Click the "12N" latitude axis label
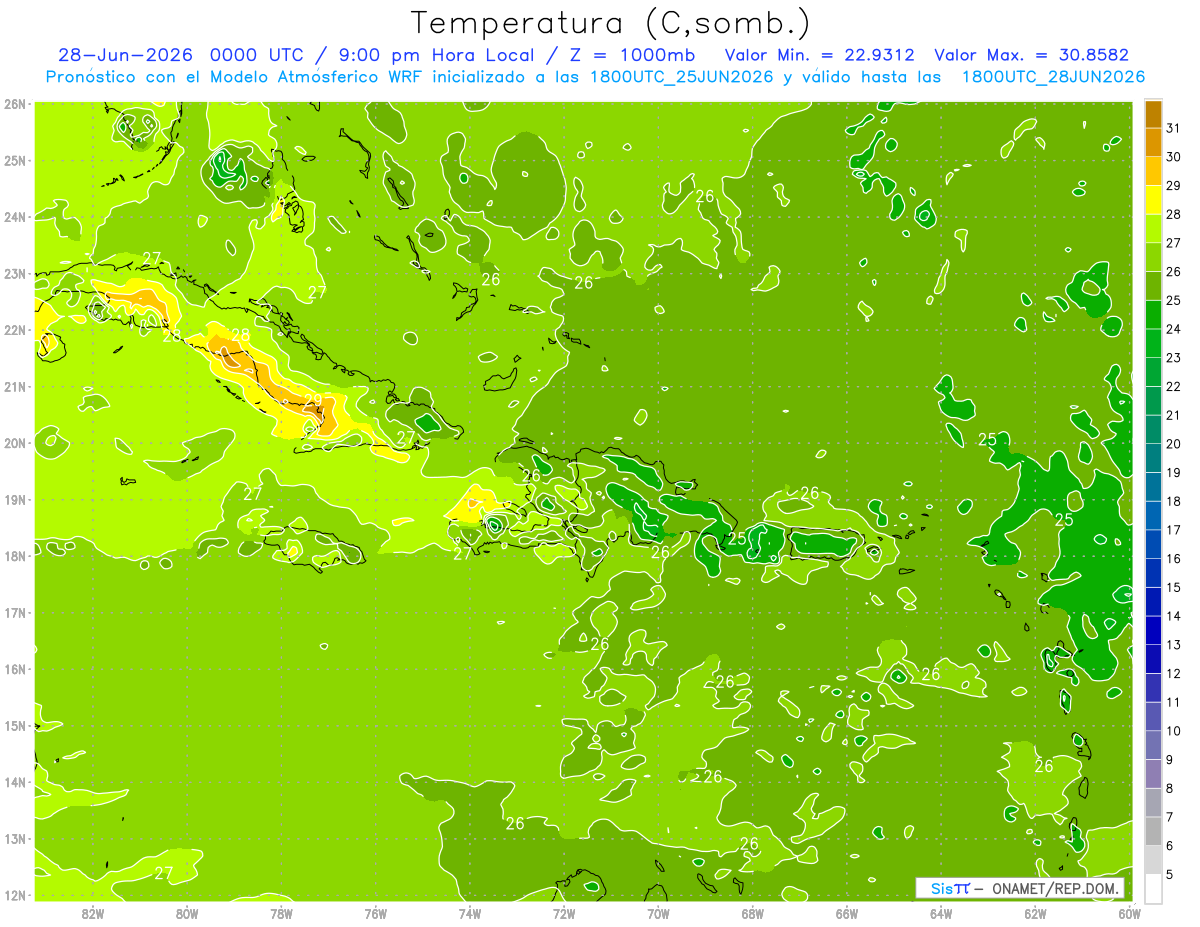 tap(15, 895)
